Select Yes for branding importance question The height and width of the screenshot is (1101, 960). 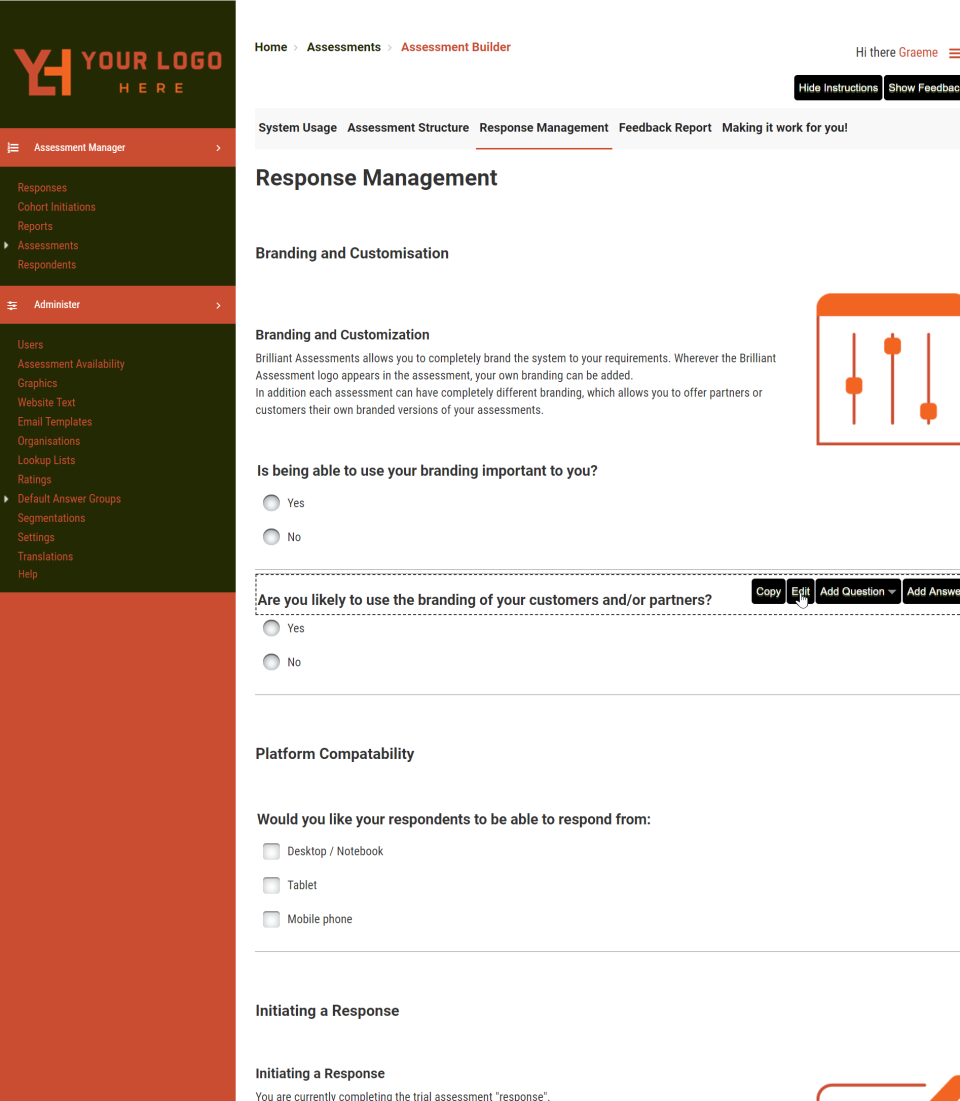point(271,502)
